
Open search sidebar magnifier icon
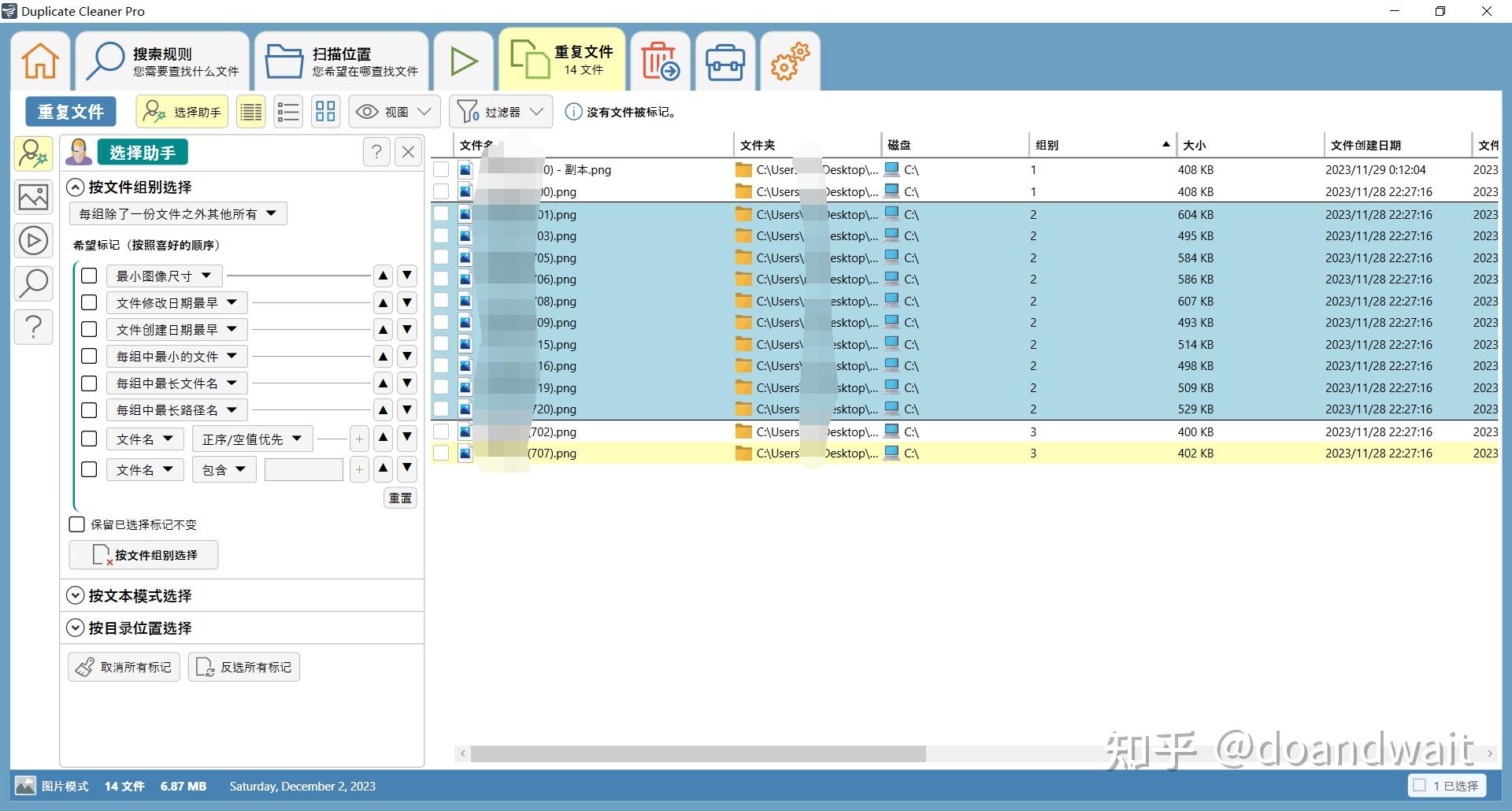tap(33, 283)
